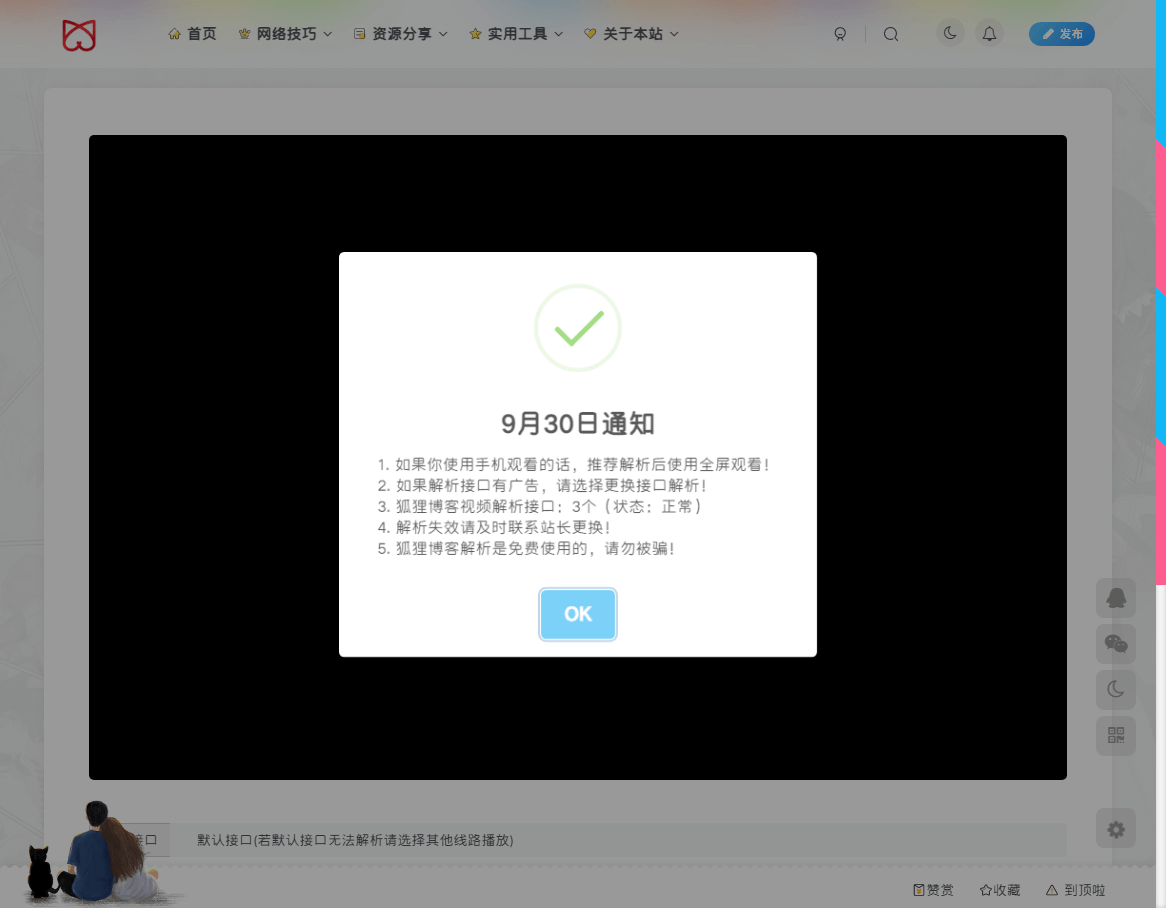
Task: Expand the 实用工具 dropdown menu
Action: click(516, 34)
